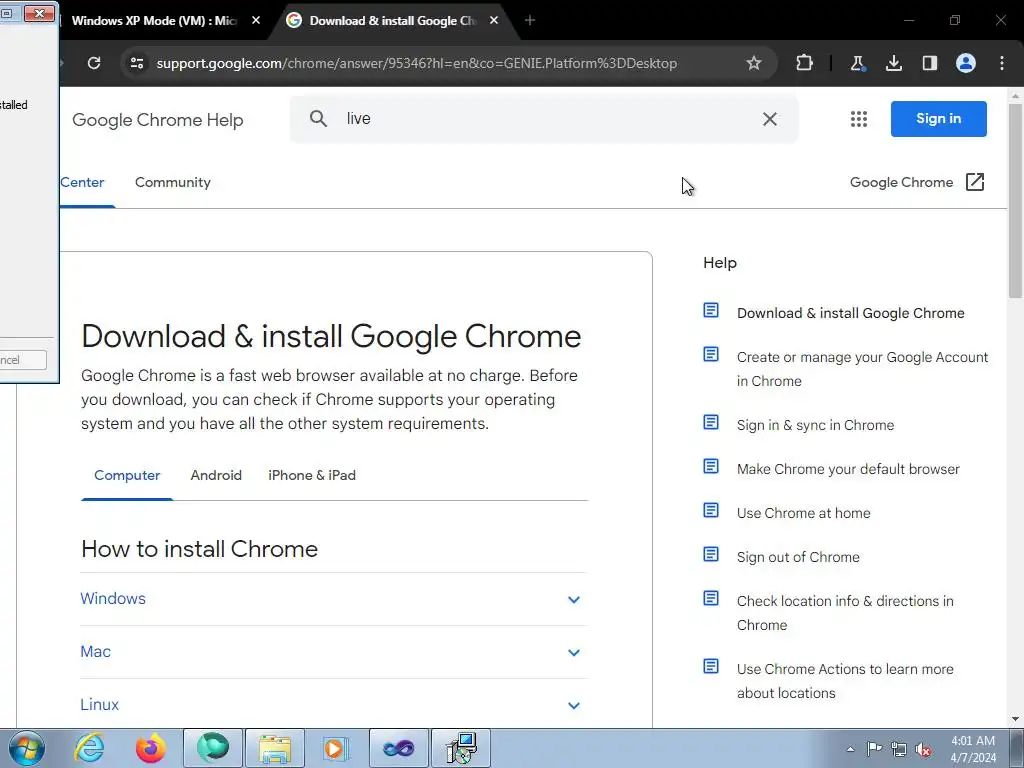Show hidden system tray icons

850,749
